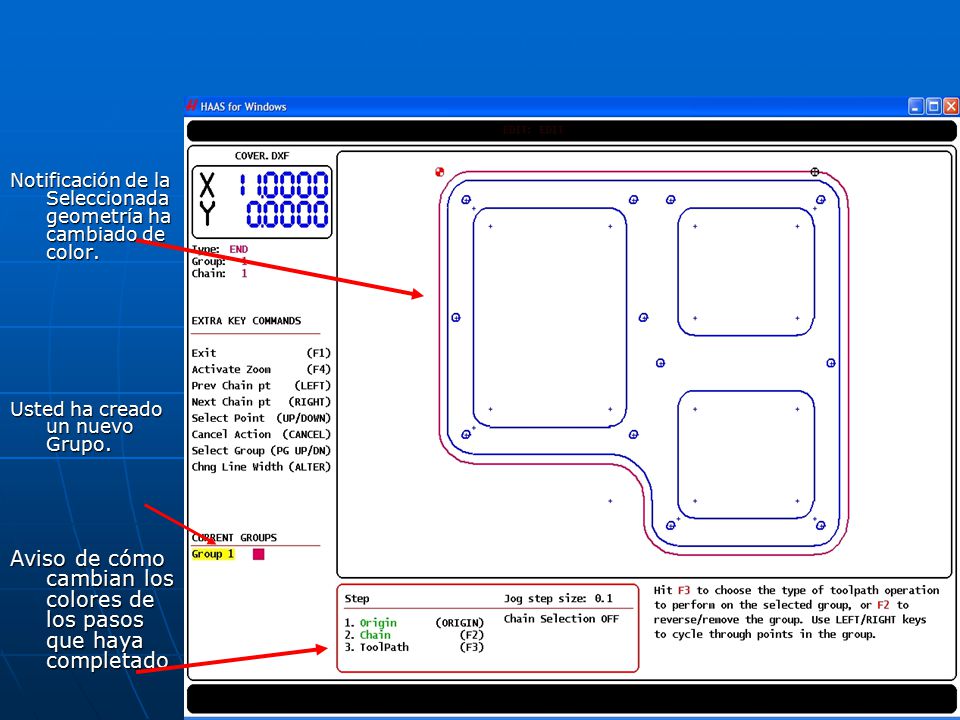Screen dimensions: 960x720
Task: Select Group 1 in Current Groups
Action: [x=212, y=554]
